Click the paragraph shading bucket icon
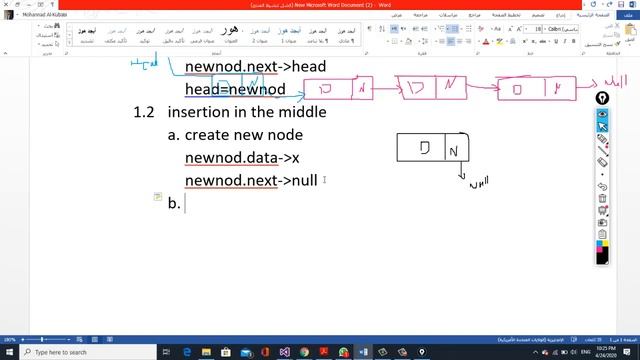 [x=408, y=42]
